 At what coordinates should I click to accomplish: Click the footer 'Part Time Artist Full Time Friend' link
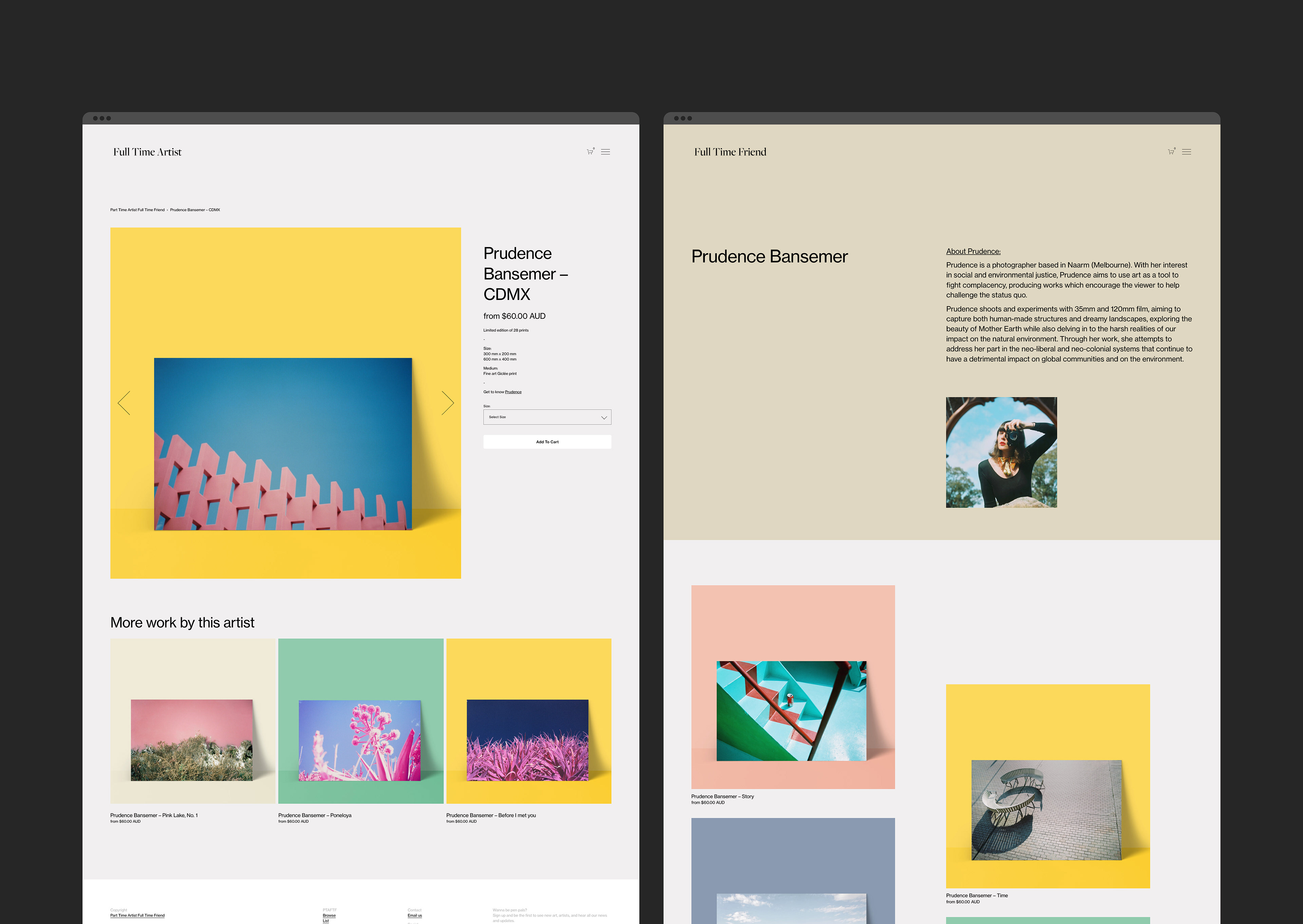click(137, 916)
